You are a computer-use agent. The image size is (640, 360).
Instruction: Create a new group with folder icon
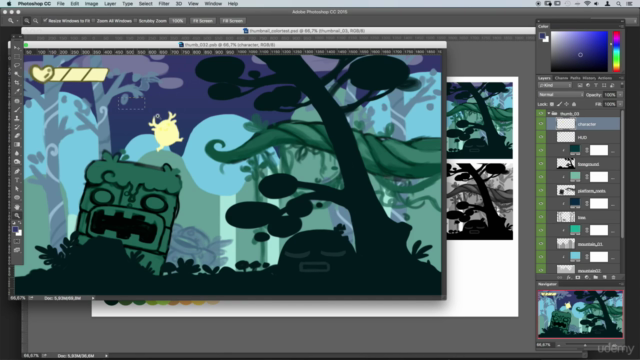click(596, 278)
